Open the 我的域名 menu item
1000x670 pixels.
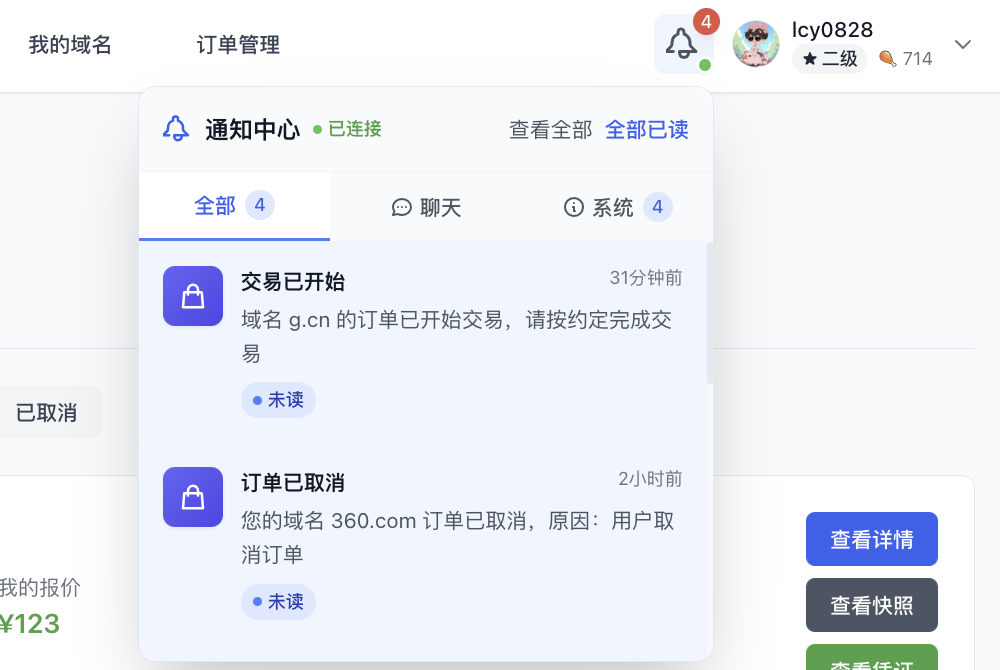pyautogui.click(x=70, y=45)
